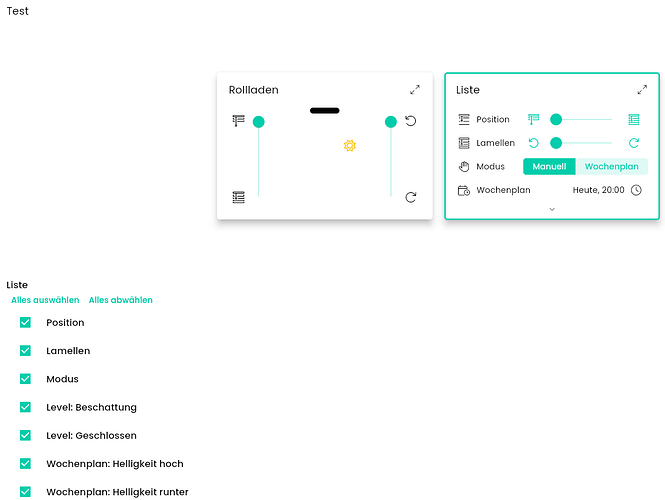
Task: Click the Alles abwählen link
Action: click(121, 300)
